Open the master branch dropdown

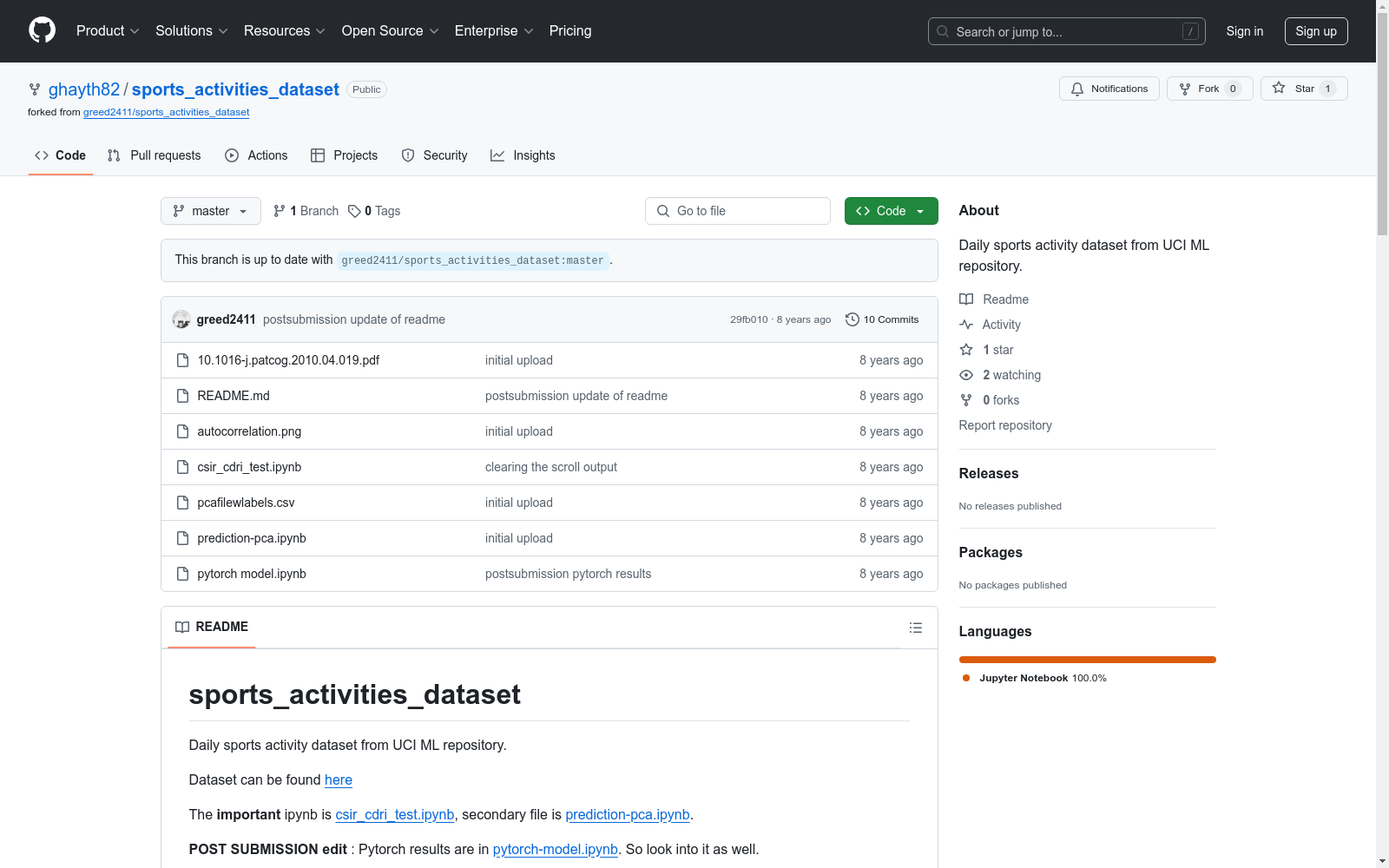click(x=211, y=211)
